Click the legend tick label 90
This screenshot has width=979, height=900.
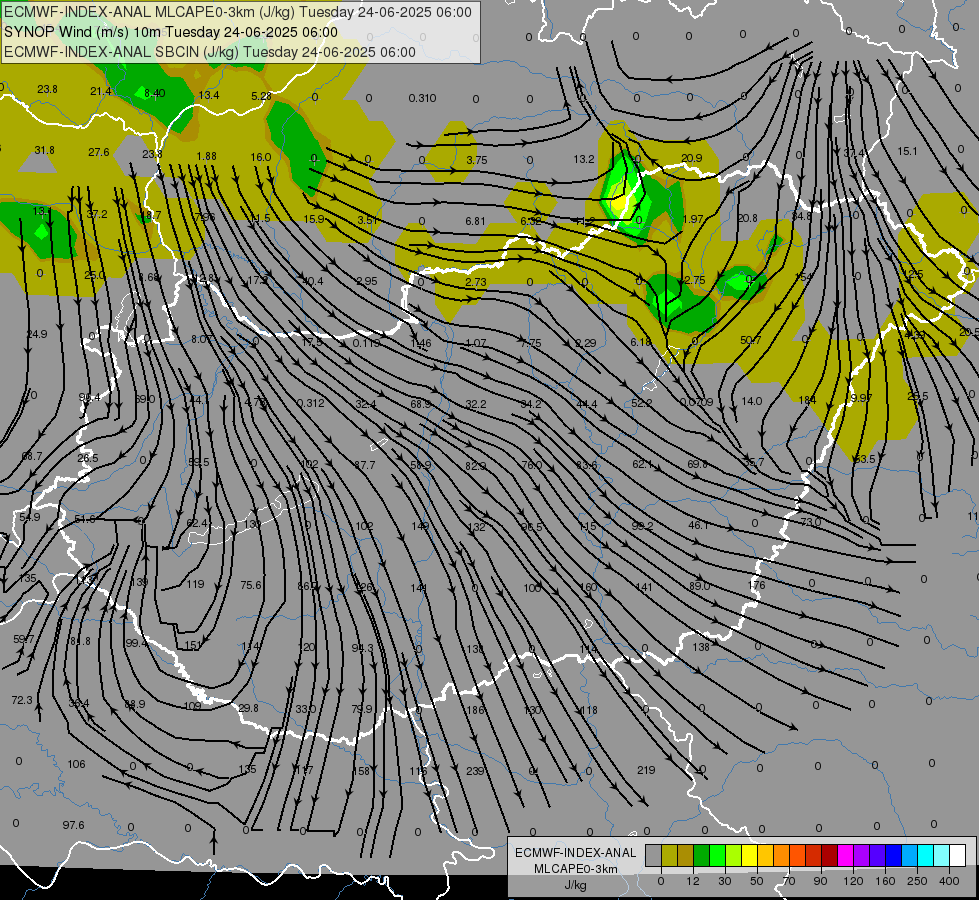click(820, 881)
